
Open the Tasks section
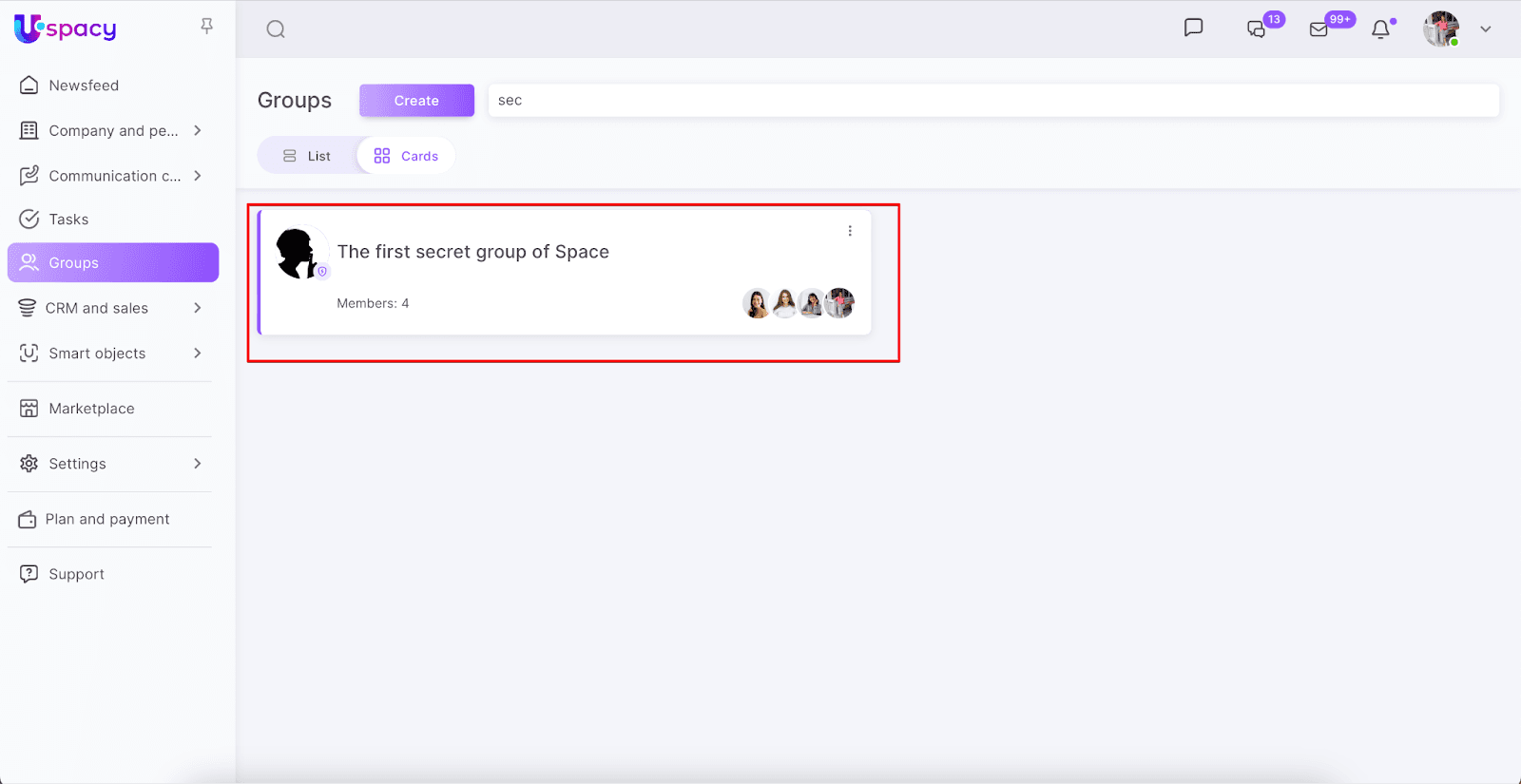pyautogui.click(x=68, y=220)
